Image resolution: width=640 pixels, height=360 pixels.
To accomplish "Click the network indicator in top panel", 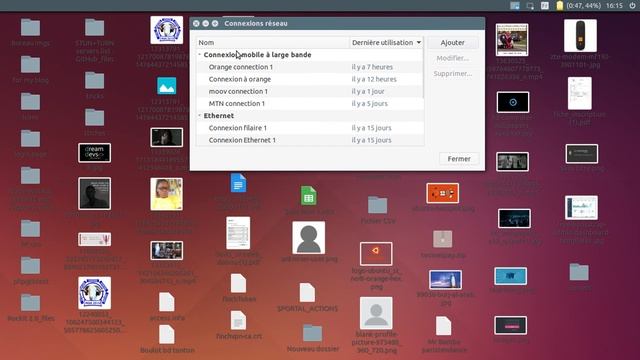I will [x=530, y=5].
